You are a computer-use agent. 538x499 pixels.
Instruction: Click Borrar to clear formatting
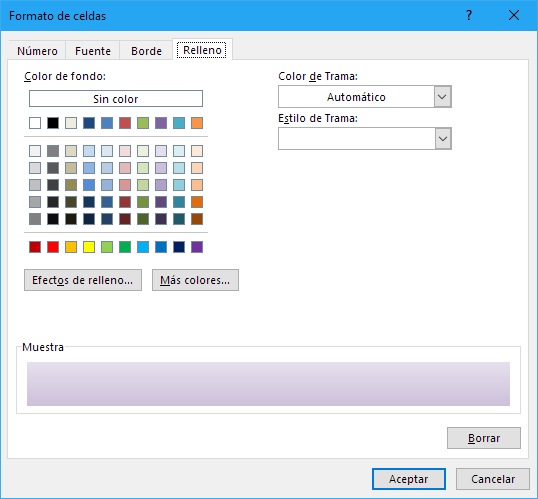[484, 438]
